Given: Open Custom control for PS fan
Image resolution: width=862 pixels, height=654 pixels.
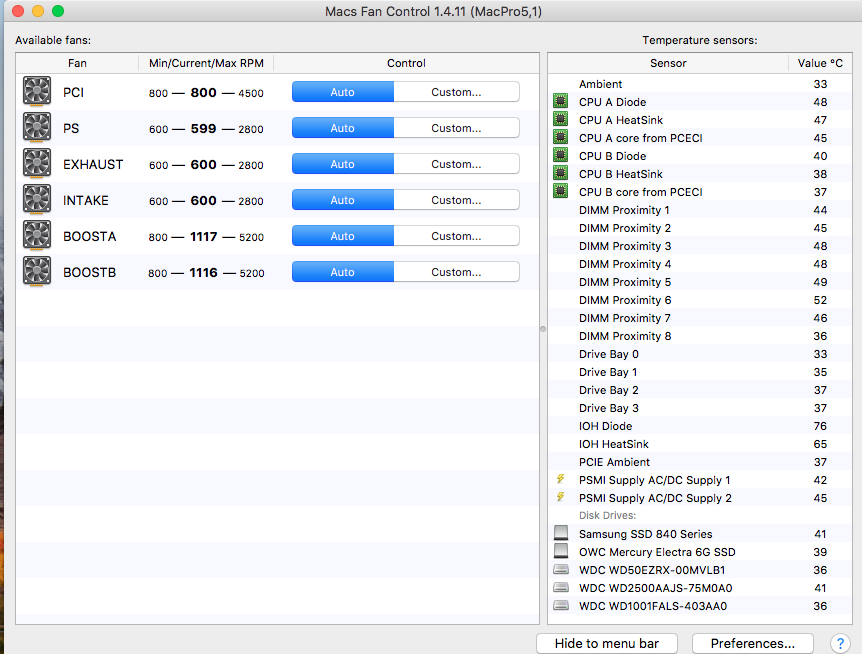Looking at the screenshot, I should click(456, 128).
